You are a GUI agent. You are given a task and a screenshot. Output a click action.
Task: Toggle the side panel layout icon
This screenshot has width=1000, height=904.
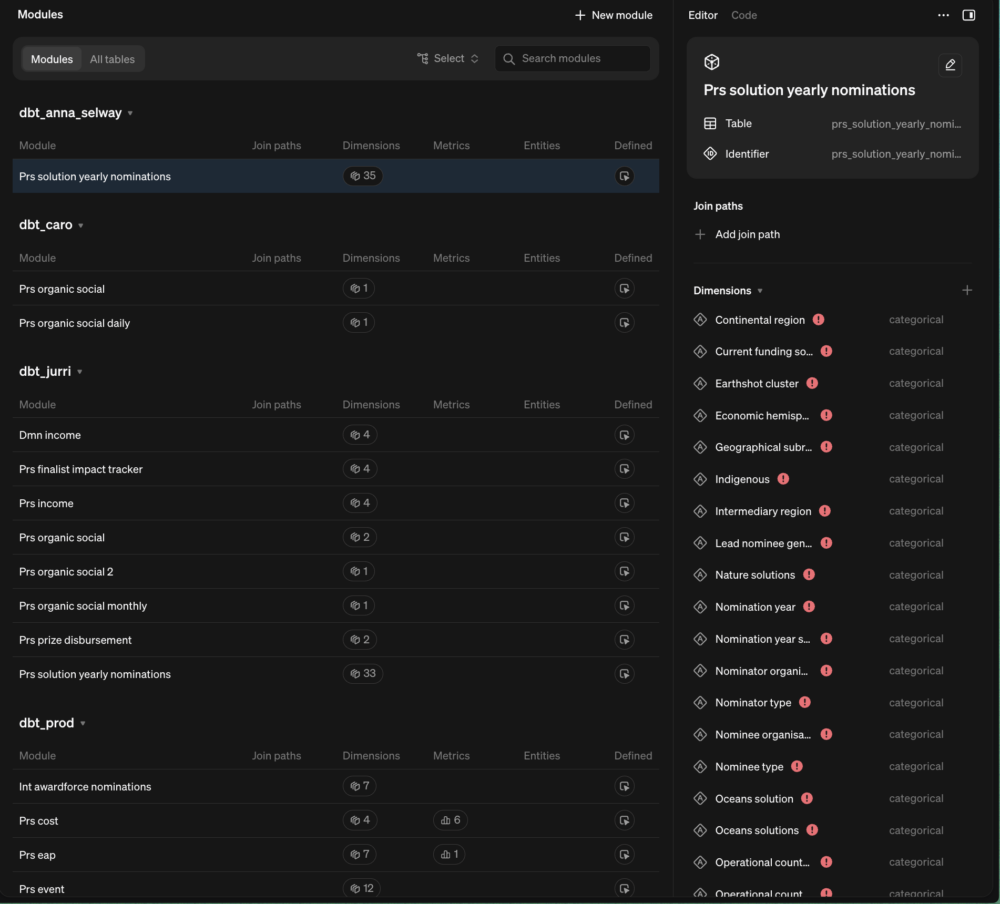pyautogui.click(x=968, y=15)
